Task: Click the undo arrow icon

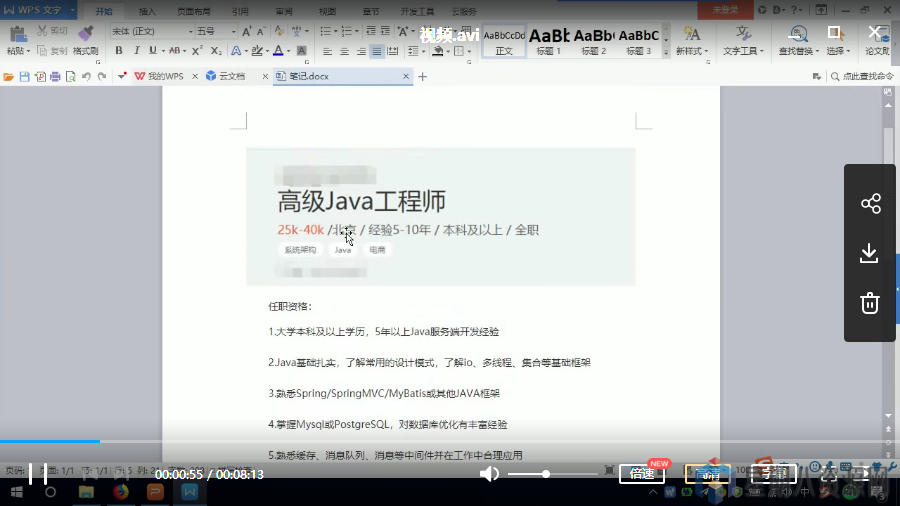Action: [87, 76]
